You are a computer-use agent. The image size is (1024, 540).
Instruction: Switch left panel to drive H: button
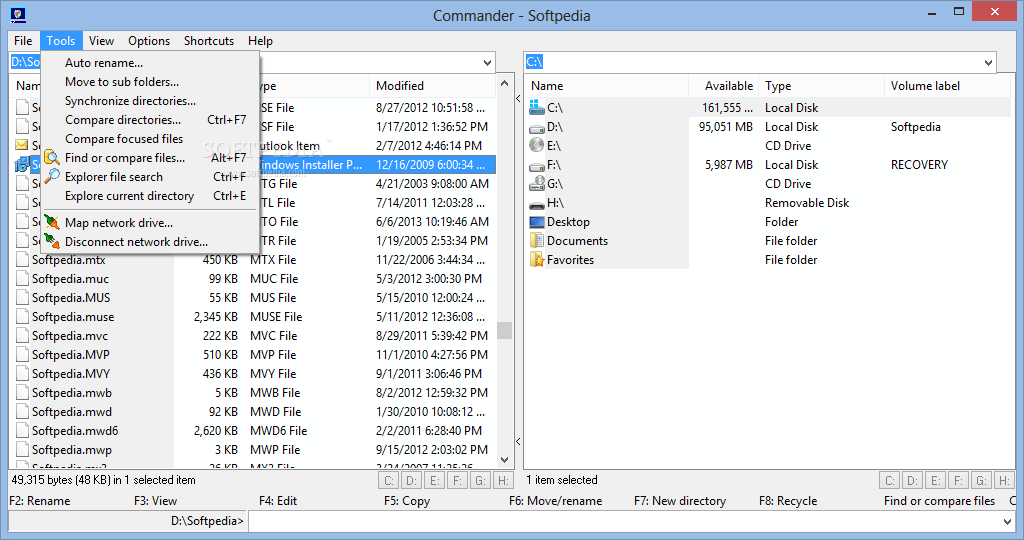click(503, 481)
